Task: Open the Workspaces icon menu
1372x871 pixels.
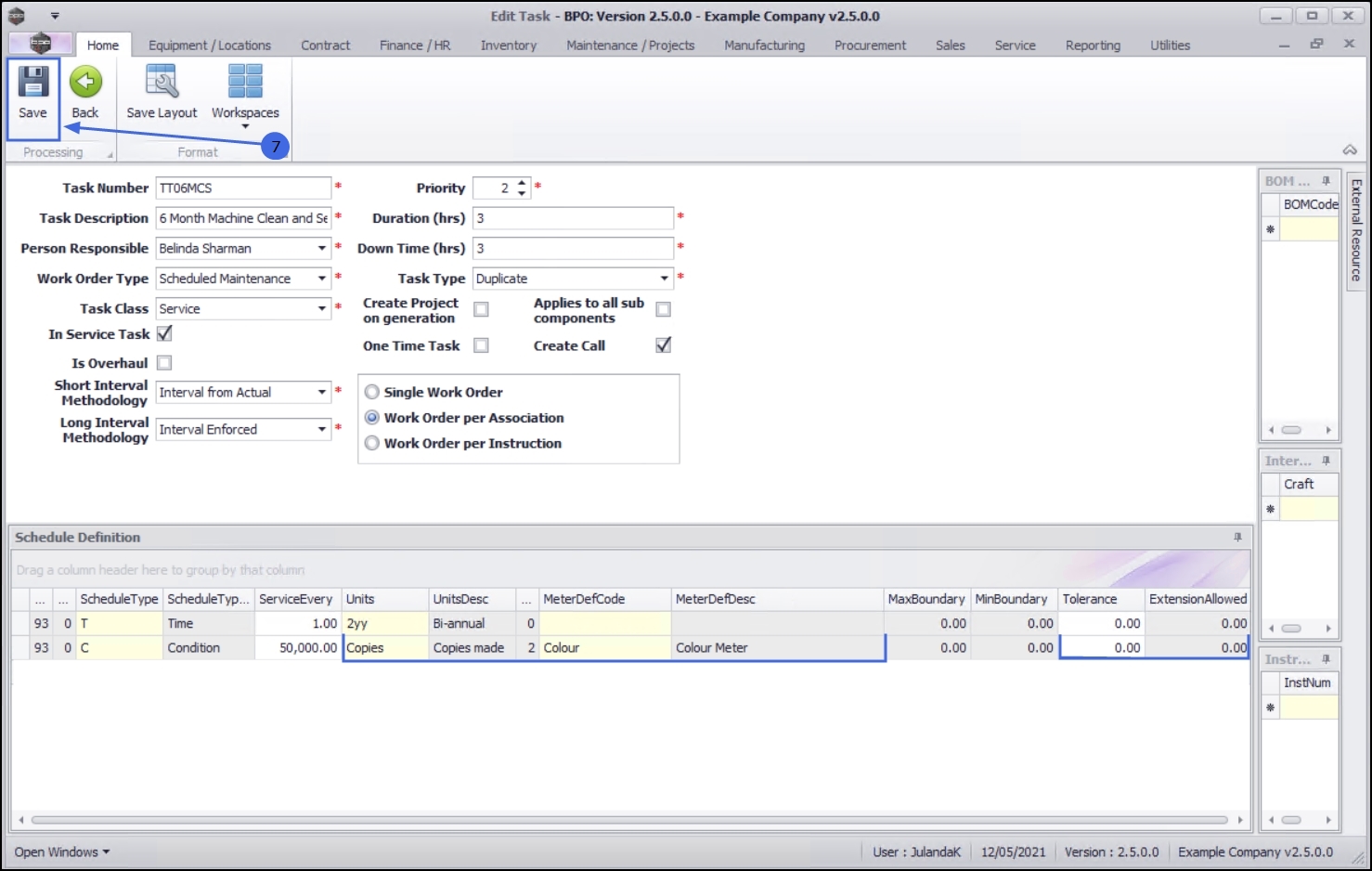Action: click(245, 83)
